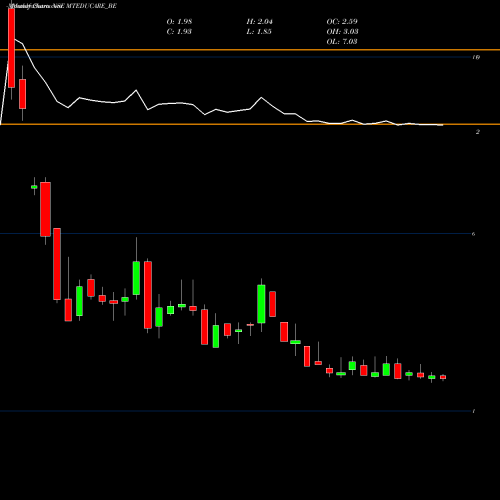Image resolution: width=500 pixels, height=500 pixels.
Task: Select the OH: 3.03 reading
Action: click(342, 32)
